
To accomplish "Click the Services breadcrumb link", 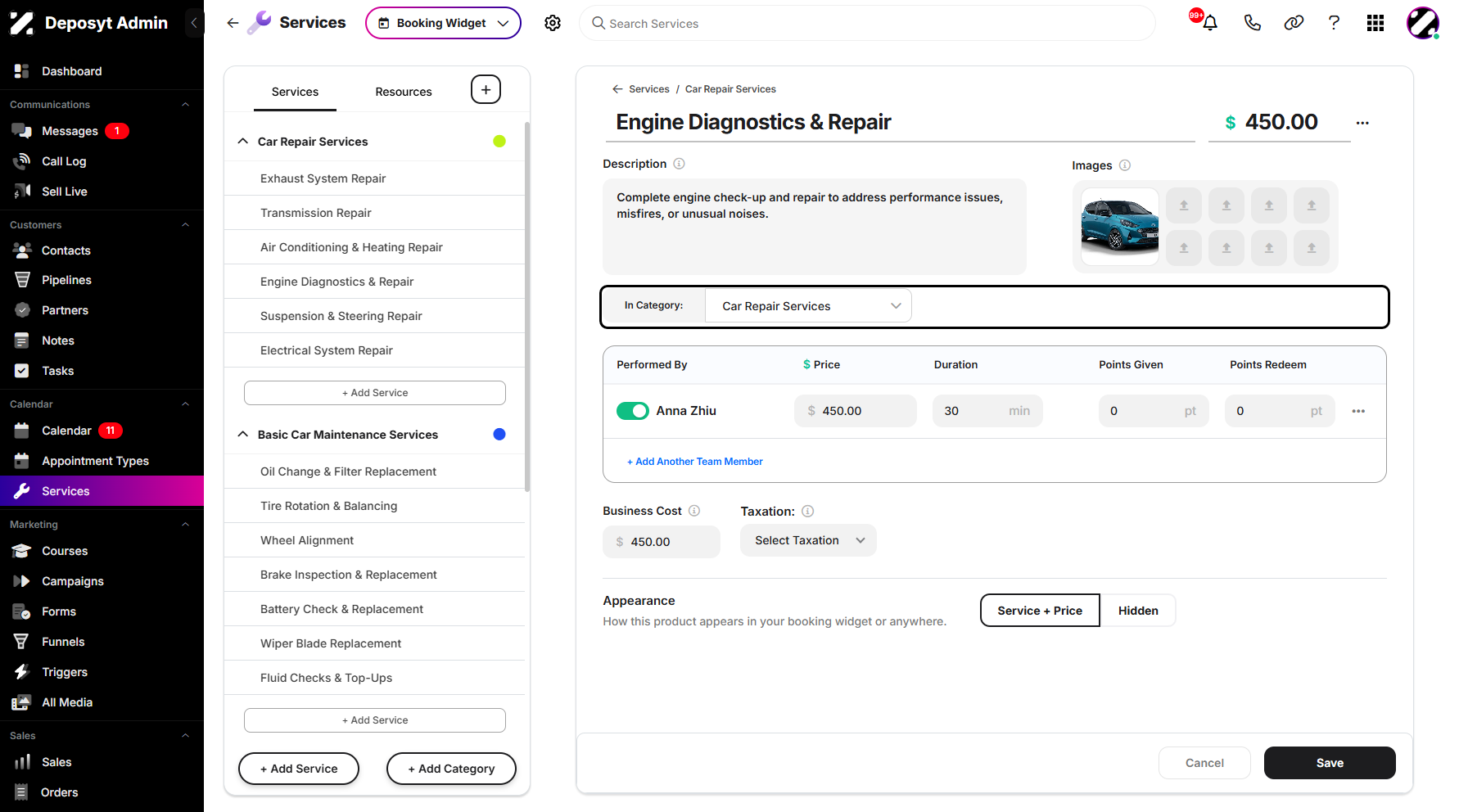I will point(649,89).
